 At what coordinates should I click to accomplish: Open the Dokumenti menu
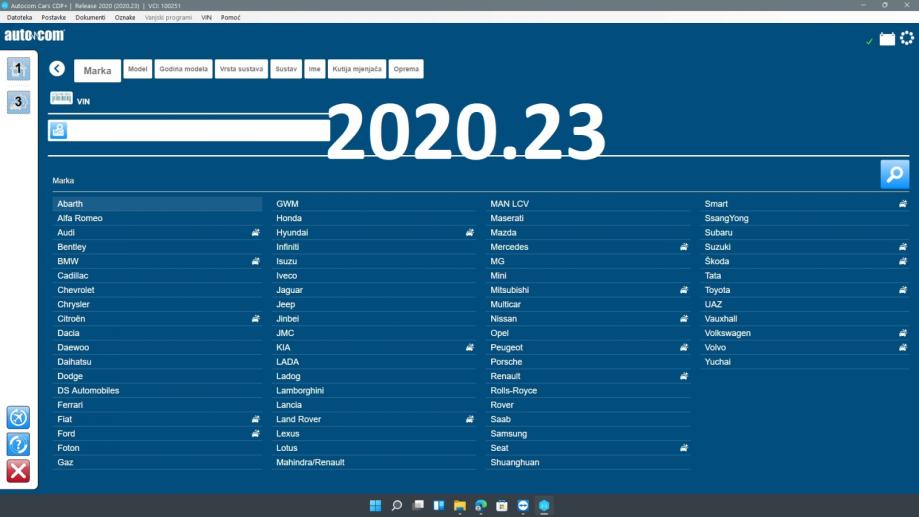[90, 18]
